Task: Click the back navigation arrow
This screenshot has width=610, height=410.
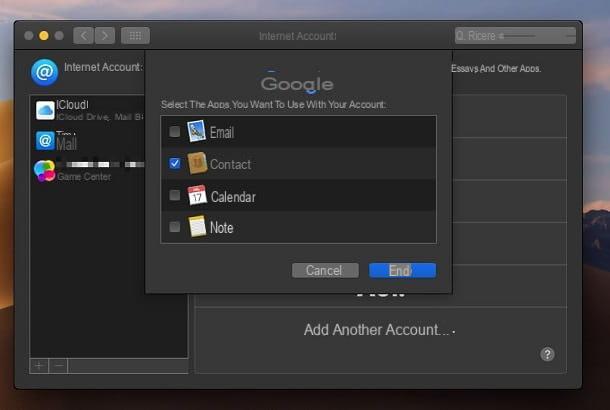Action: 83,36
